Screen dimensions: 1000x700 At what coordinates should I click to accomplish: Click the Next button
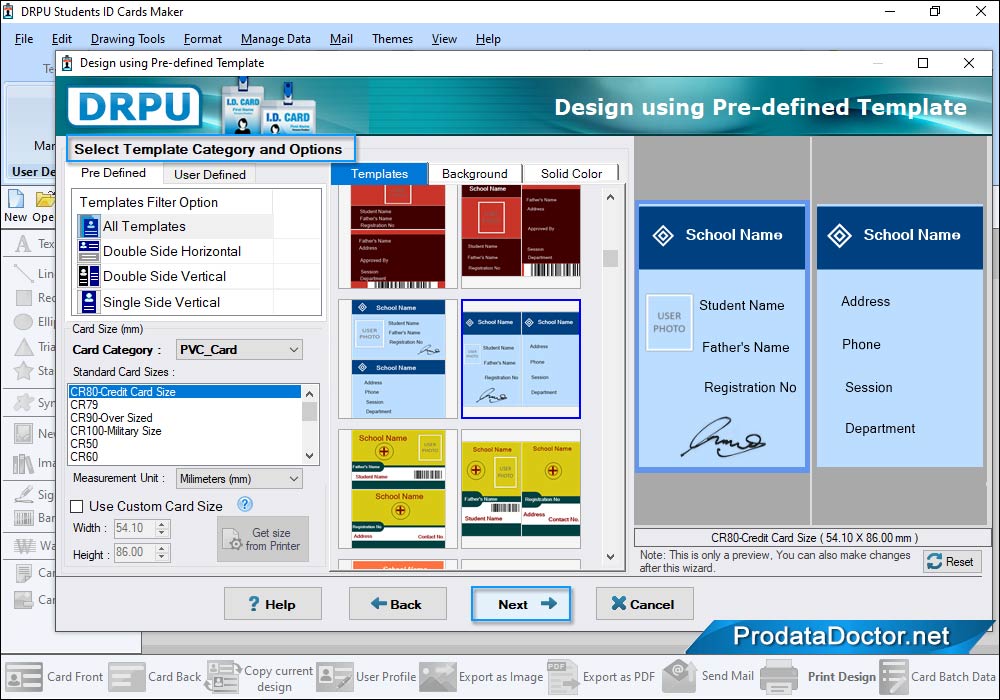(x=521, y=604)
